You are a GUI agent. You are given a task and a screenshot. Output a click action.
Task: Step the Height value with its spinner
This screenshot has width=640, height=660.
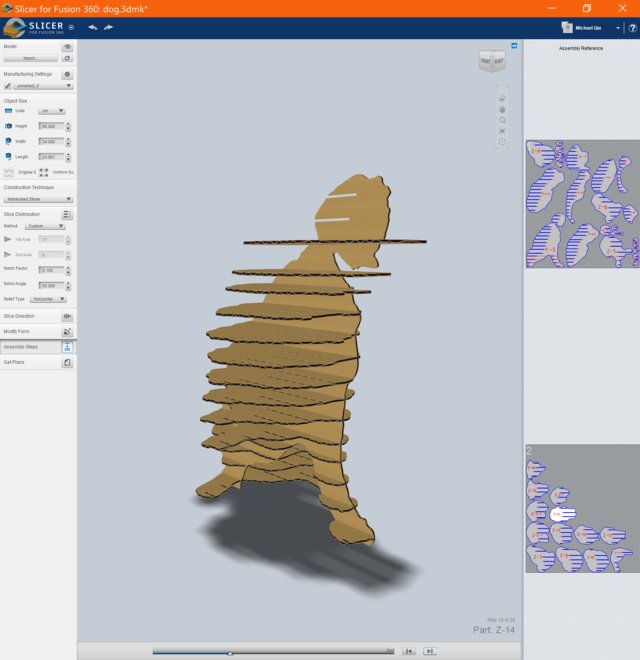click(x=68, y=126)
